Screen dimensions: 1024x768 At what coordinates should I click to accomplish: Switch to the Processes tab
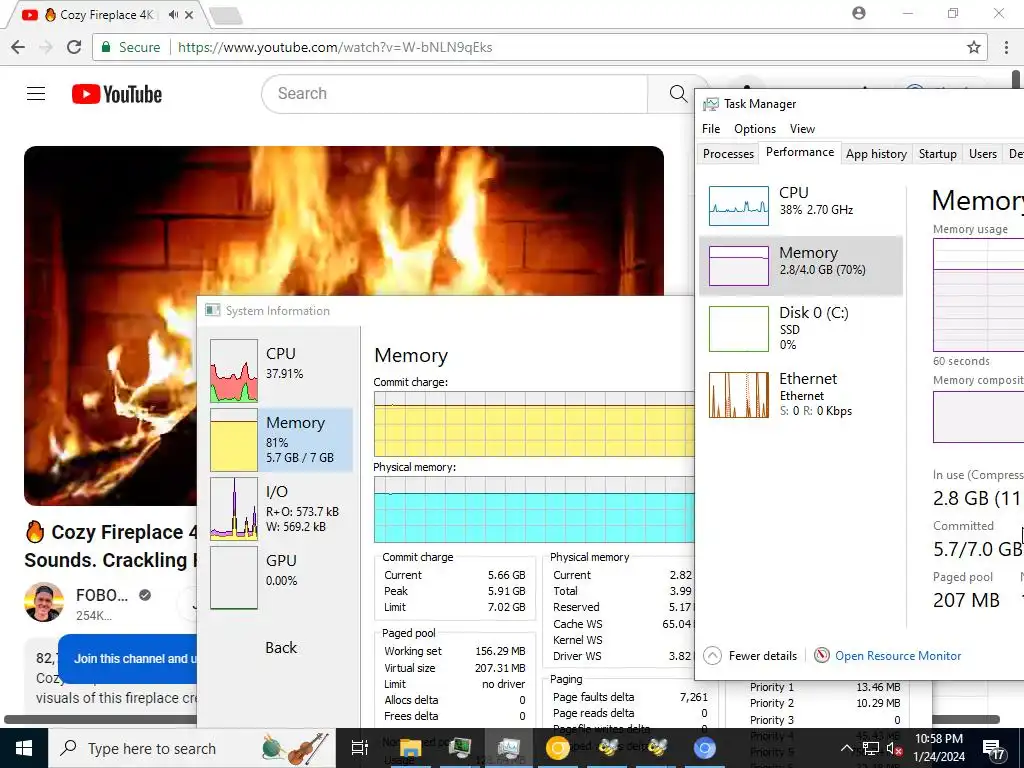[728, 153]
